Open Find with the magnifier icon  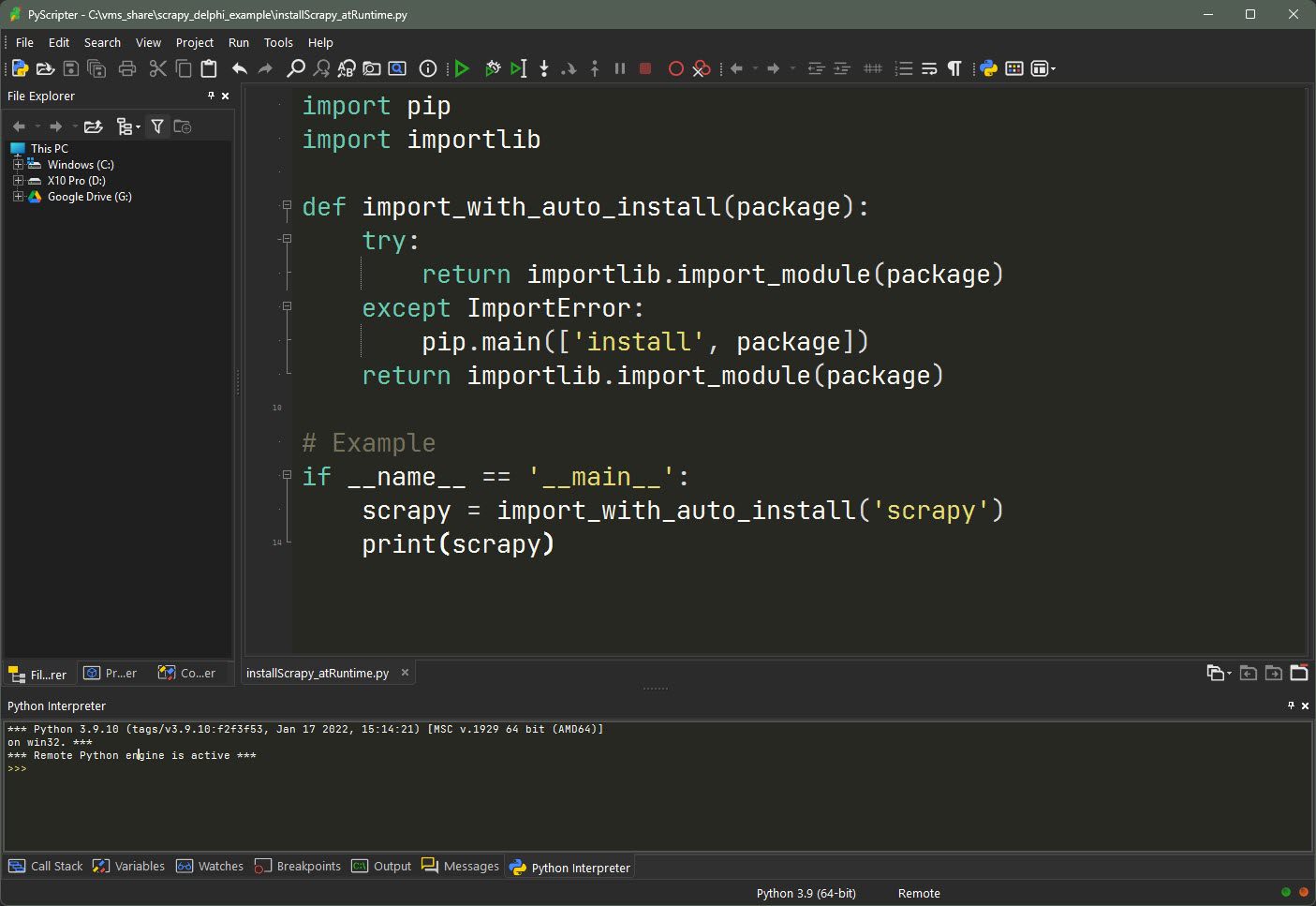296,68
